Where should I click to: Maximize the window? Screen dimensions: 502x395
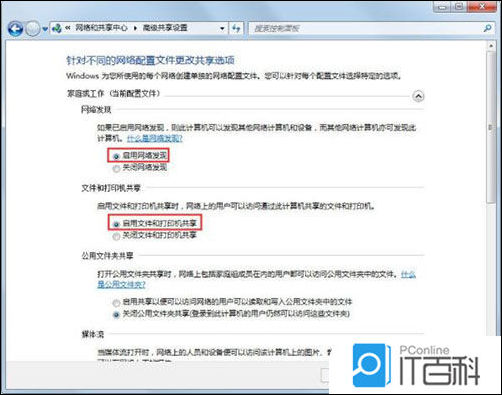459,6
